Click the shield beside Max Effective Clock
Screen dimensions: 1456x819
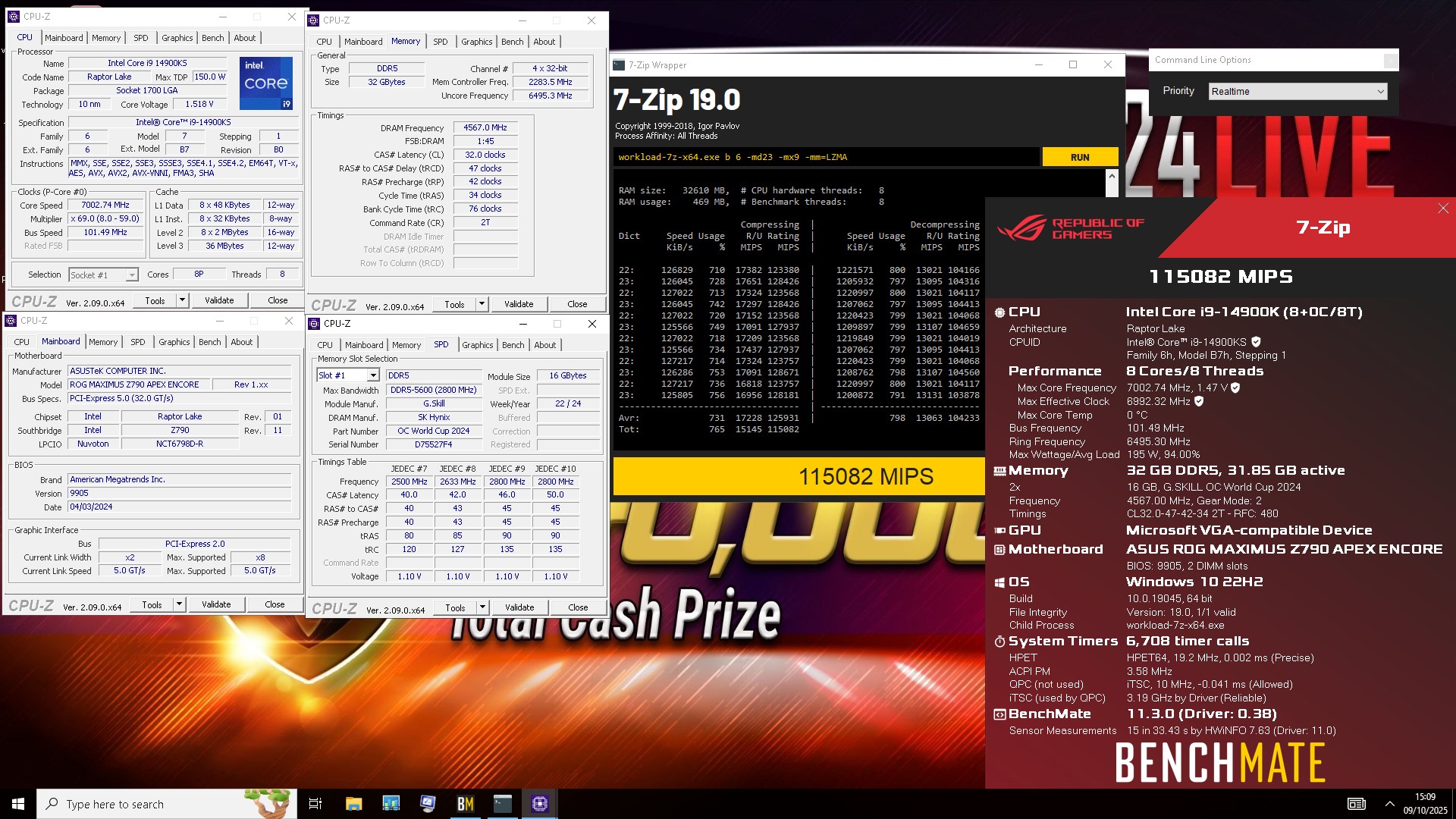1199,401
